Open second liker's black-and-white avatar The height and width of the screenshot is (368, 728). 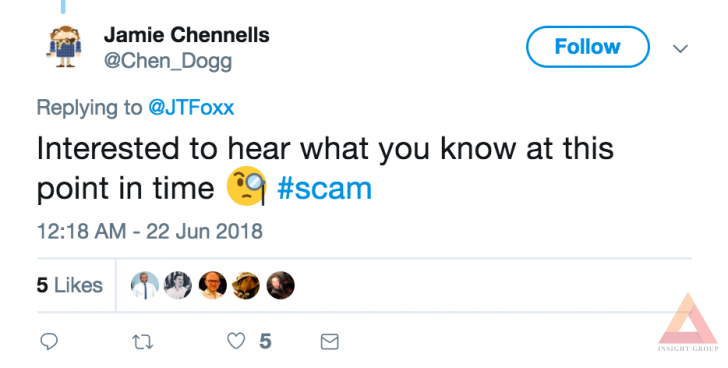click(x=178, y=285)
